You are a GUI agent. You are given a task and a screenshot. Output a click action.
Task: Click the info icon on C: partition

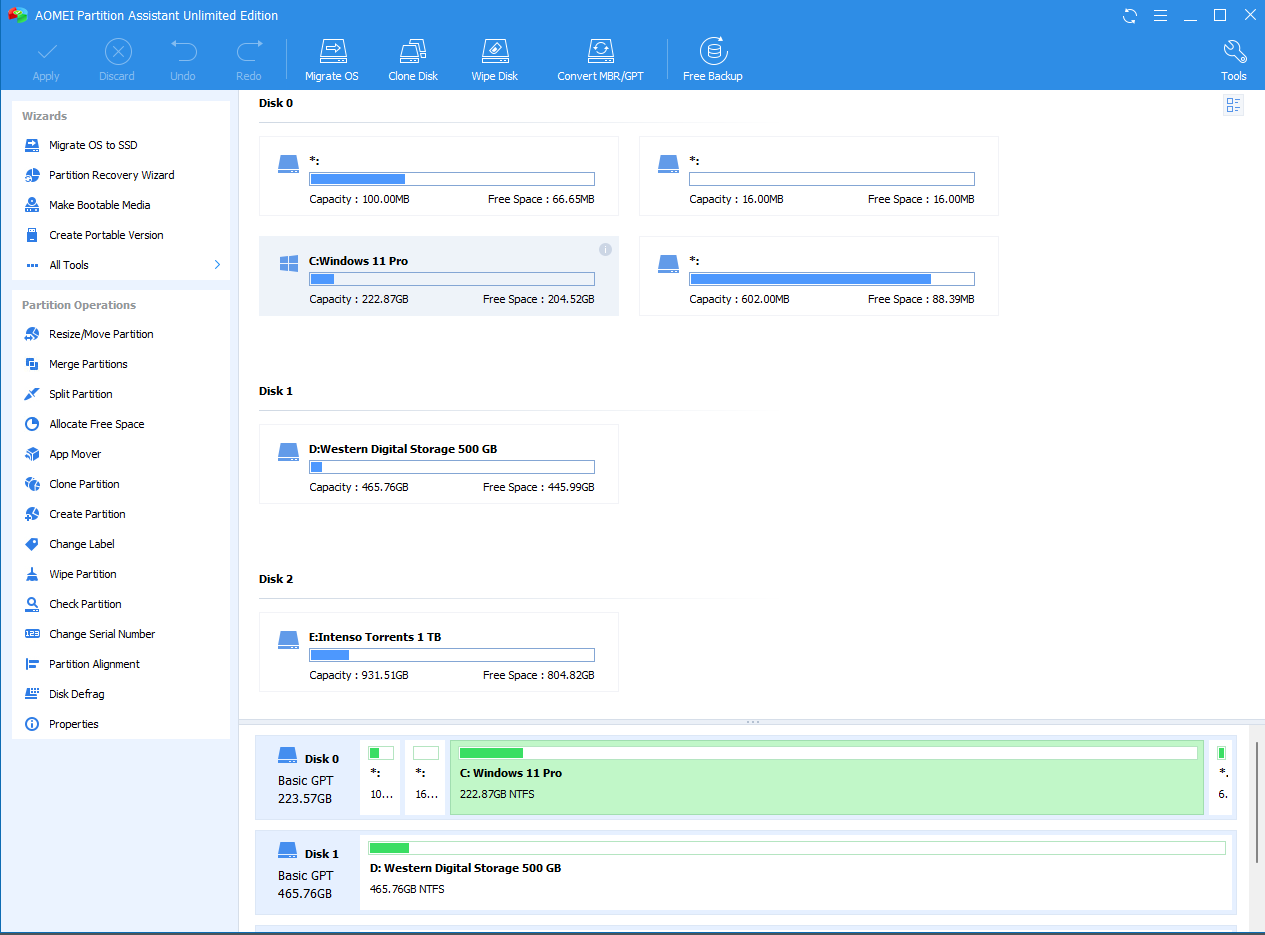(x=605, y=249)
